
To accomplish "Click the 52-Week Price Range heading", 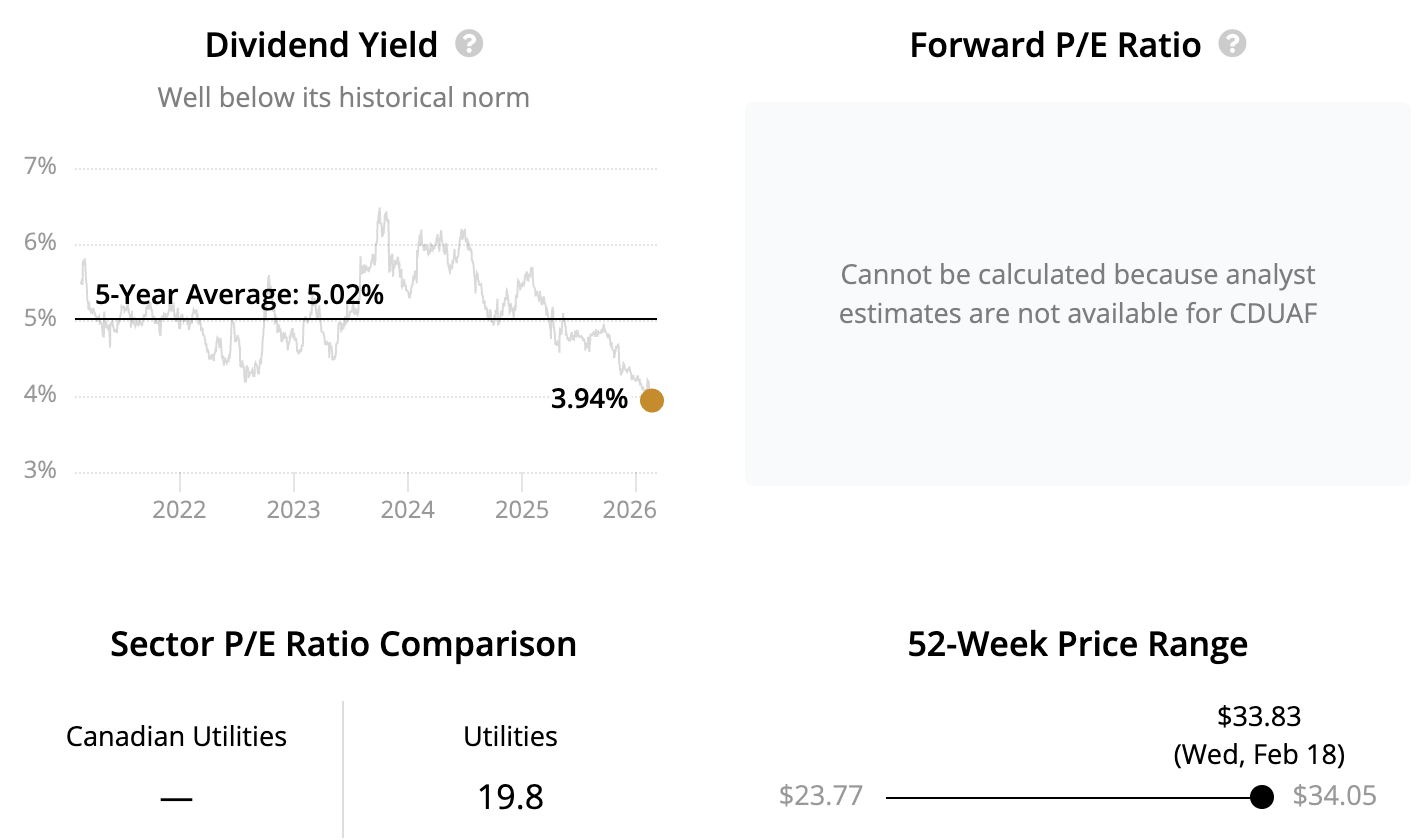I will (x=1077, y=644).
